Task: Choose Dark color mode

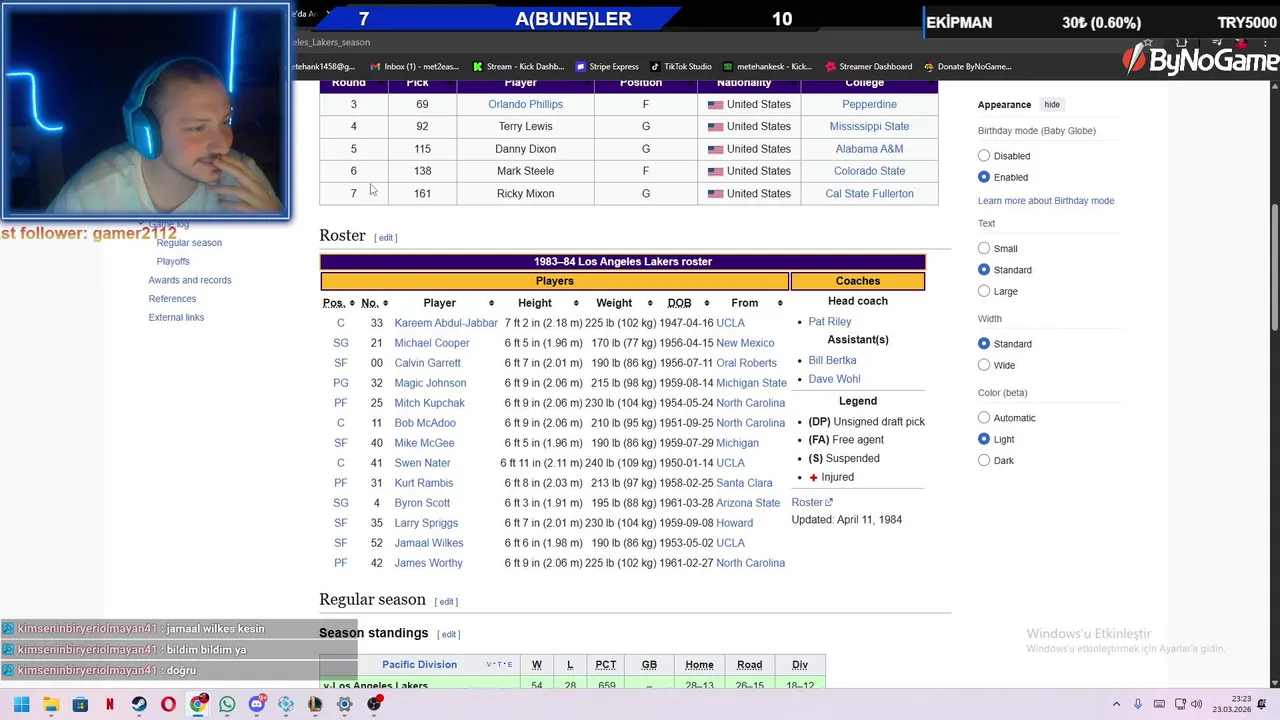Action: [984, 461]
